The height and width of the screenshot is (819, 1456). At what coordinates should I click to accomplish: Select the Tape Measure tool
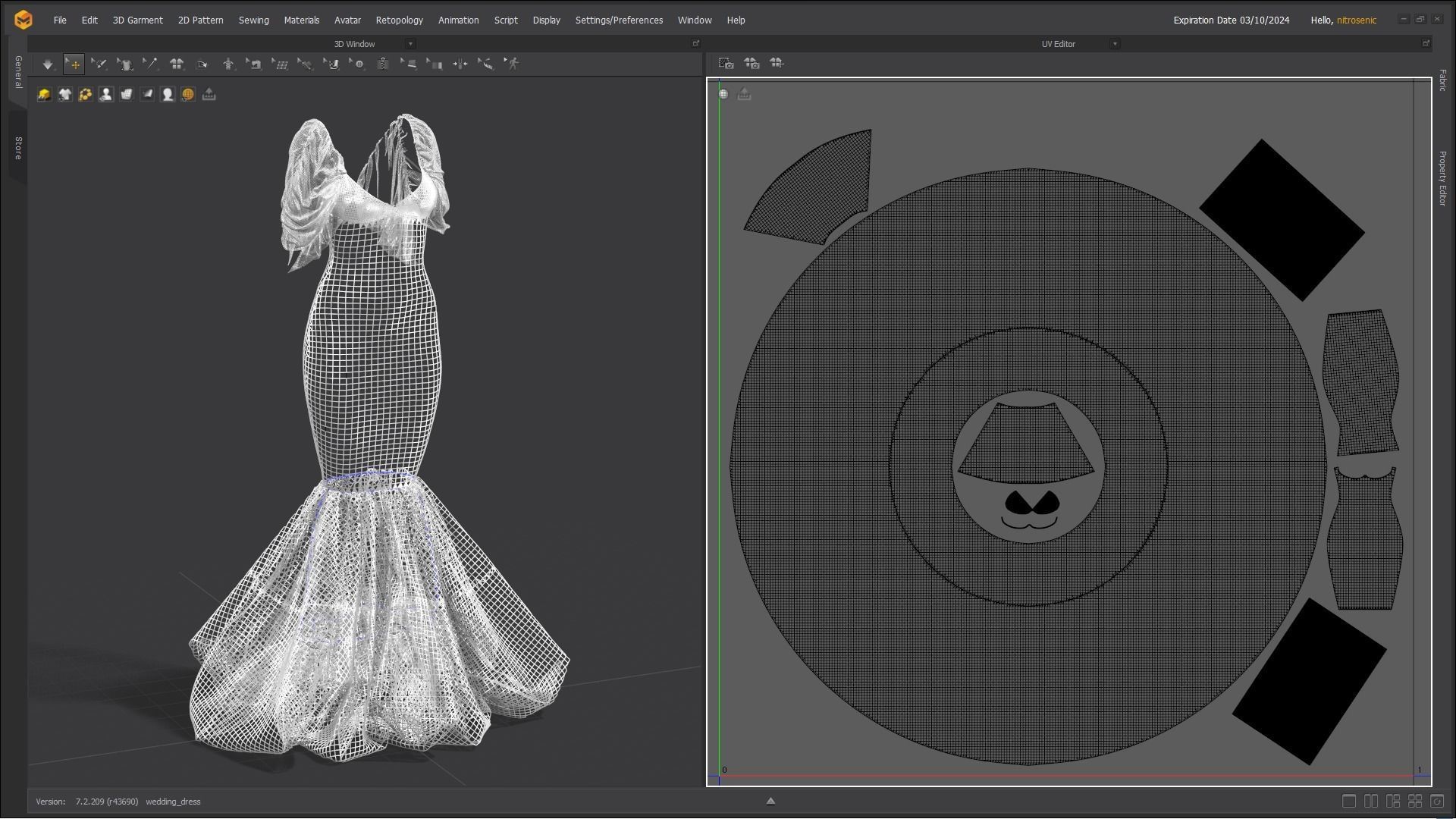tap(486, 64)
